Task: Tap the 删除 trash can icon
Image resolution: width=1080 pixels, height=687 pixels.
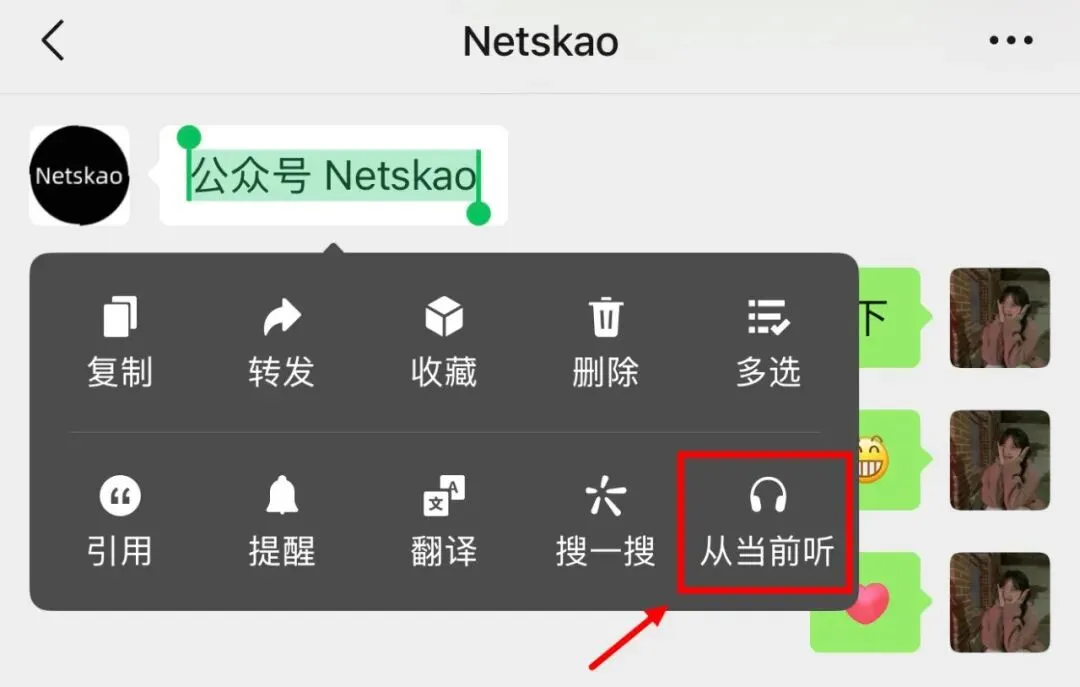Action: [x=606, y=317]
